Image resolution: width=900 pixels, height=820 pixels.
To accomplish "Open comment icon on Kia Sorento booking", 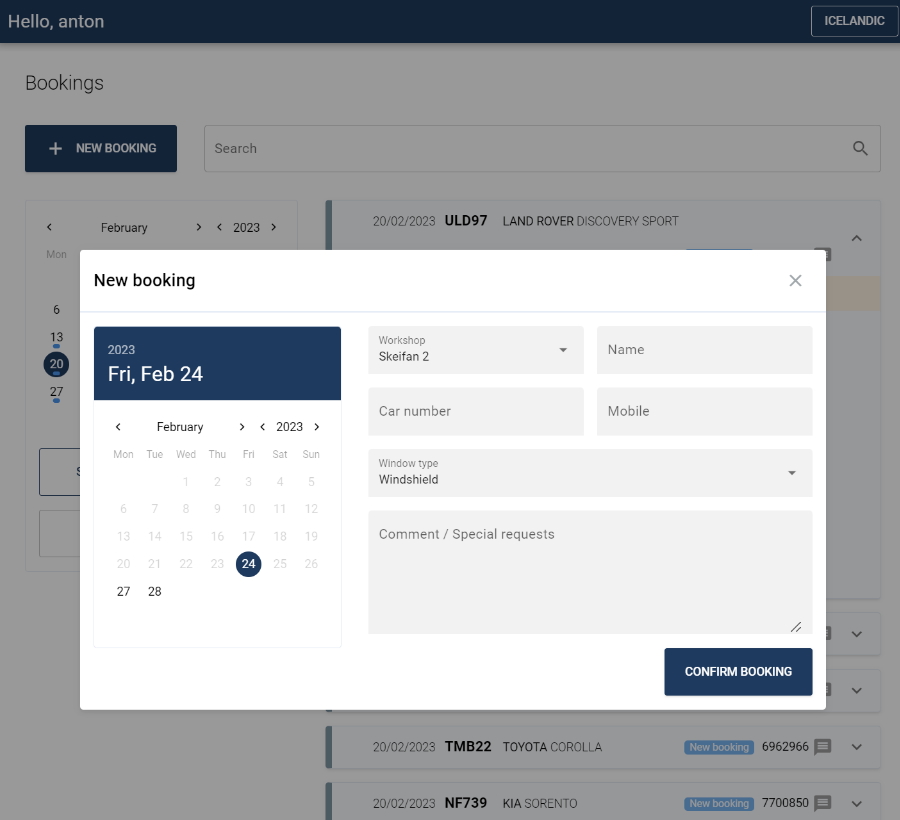I will coord(823,803).
